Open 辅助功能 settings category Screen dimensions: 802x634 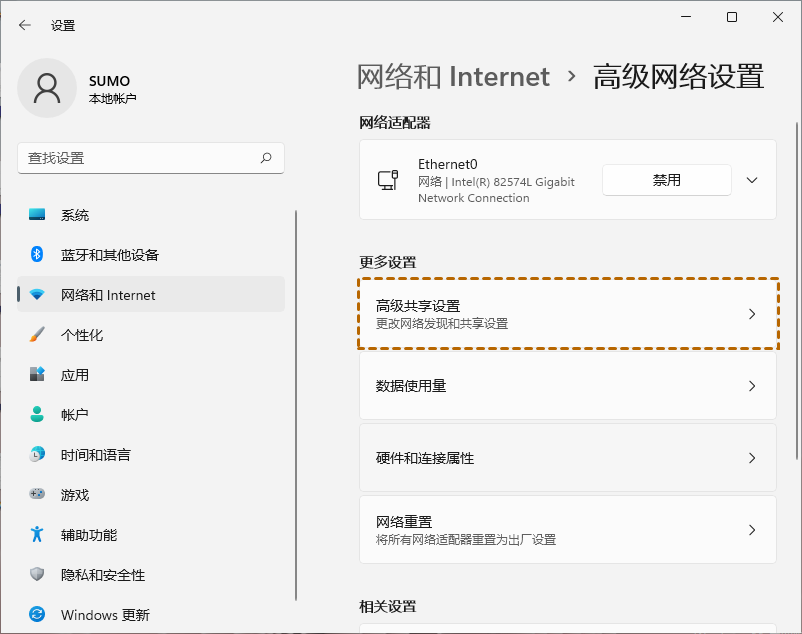coord(151,535)
